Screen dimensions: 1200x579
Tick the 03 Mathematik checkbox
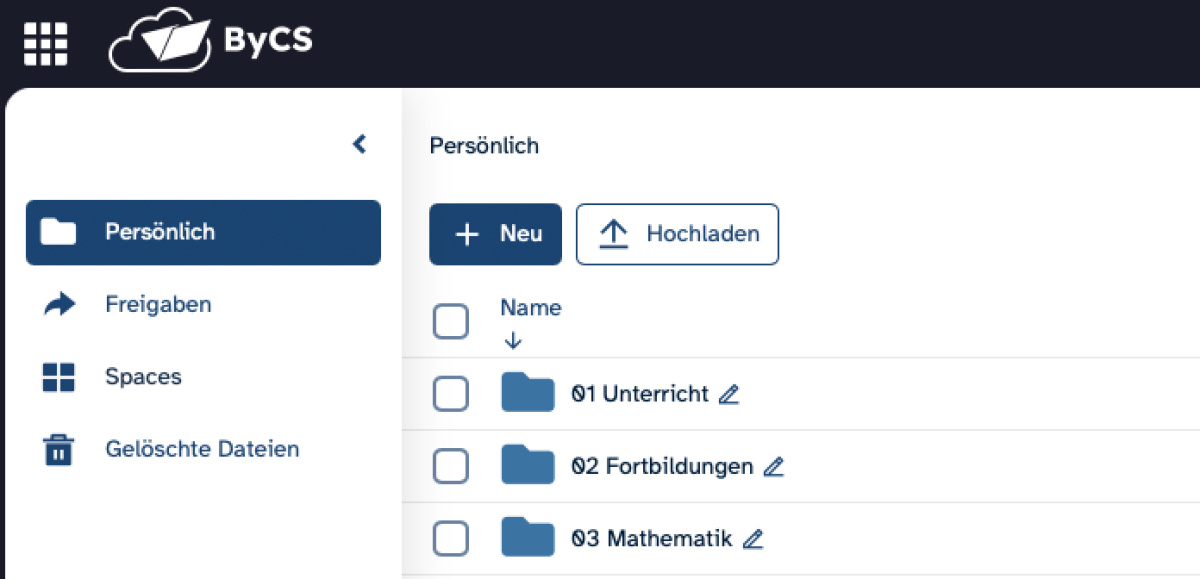450,539
